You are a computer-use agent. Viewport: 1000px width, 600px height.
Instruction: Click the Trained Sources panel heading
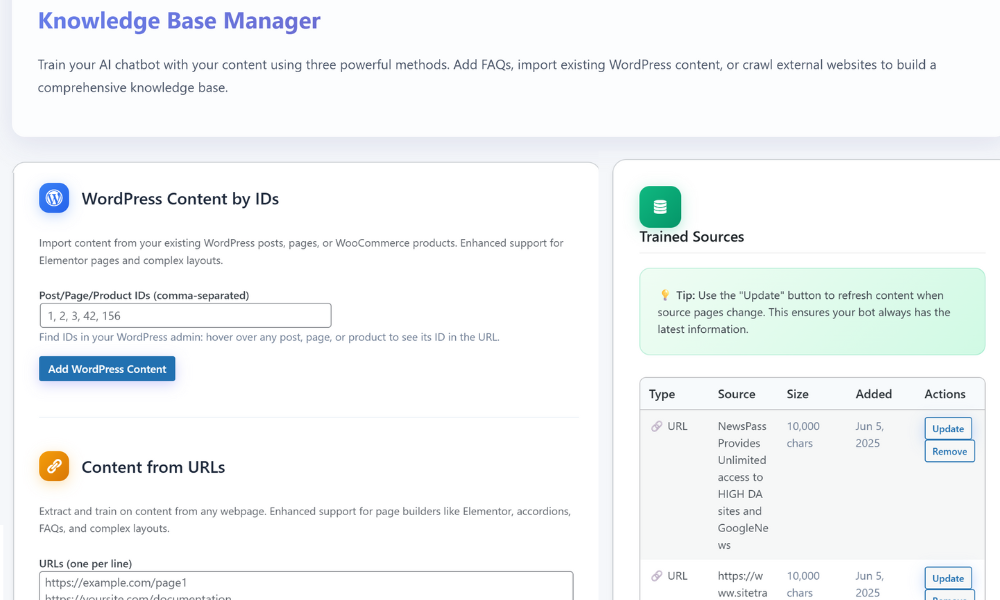691,237
